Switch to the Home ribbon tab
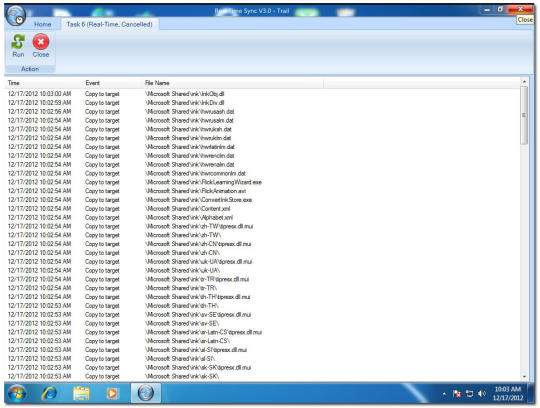 (x=43, y=24)
